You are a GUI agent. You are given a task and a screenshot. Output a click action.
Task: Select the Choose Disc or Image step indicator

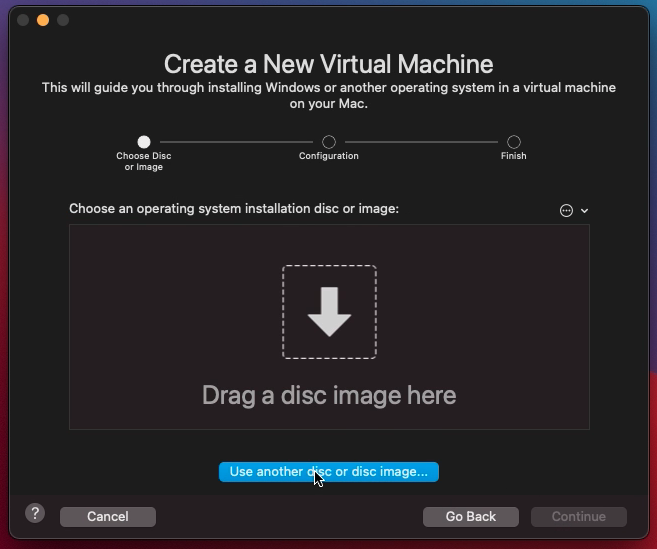[x=144, y=142]
